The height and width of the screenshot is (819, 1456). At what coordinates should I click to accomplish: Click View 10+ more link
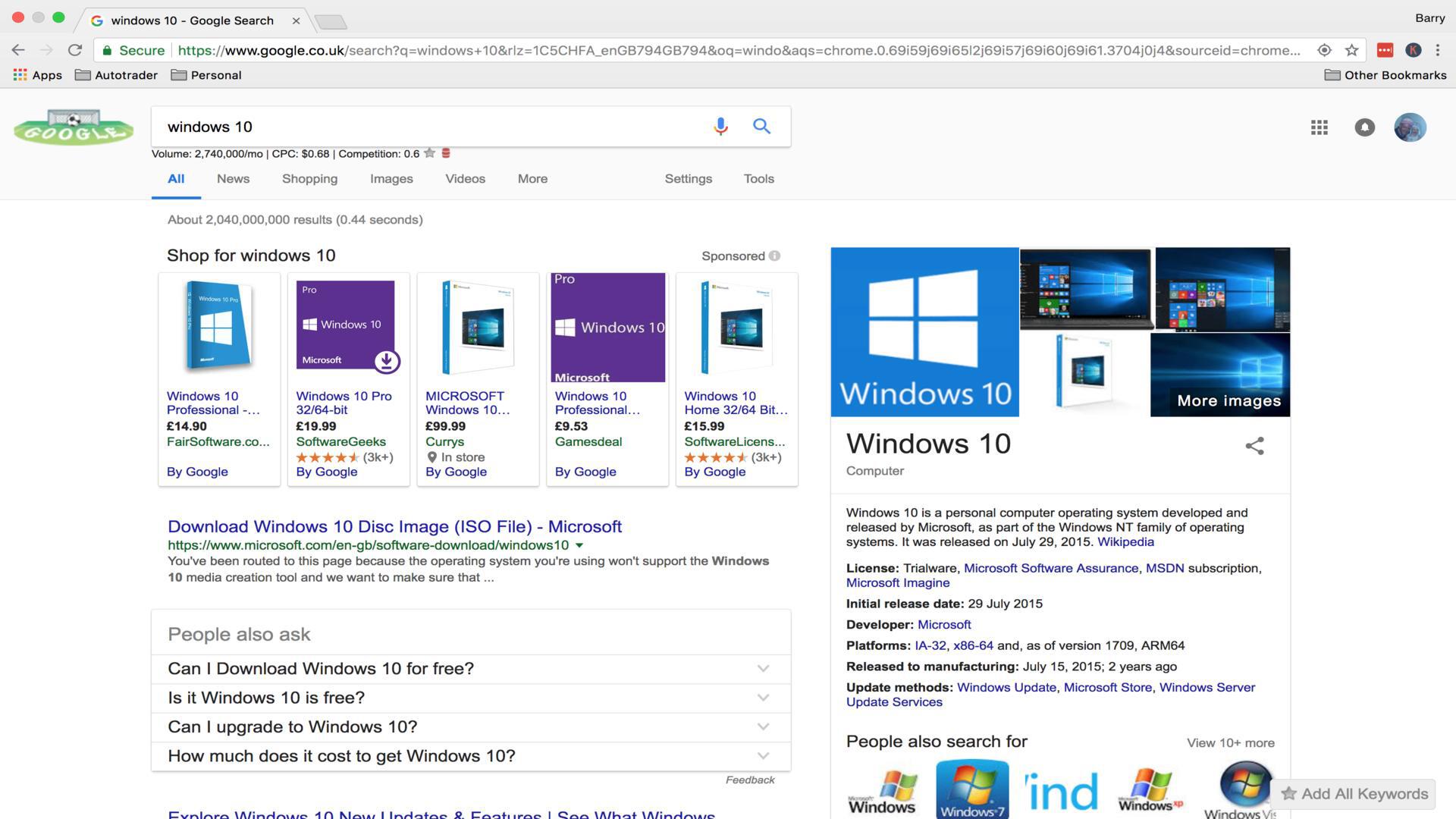click(1230, 742)
